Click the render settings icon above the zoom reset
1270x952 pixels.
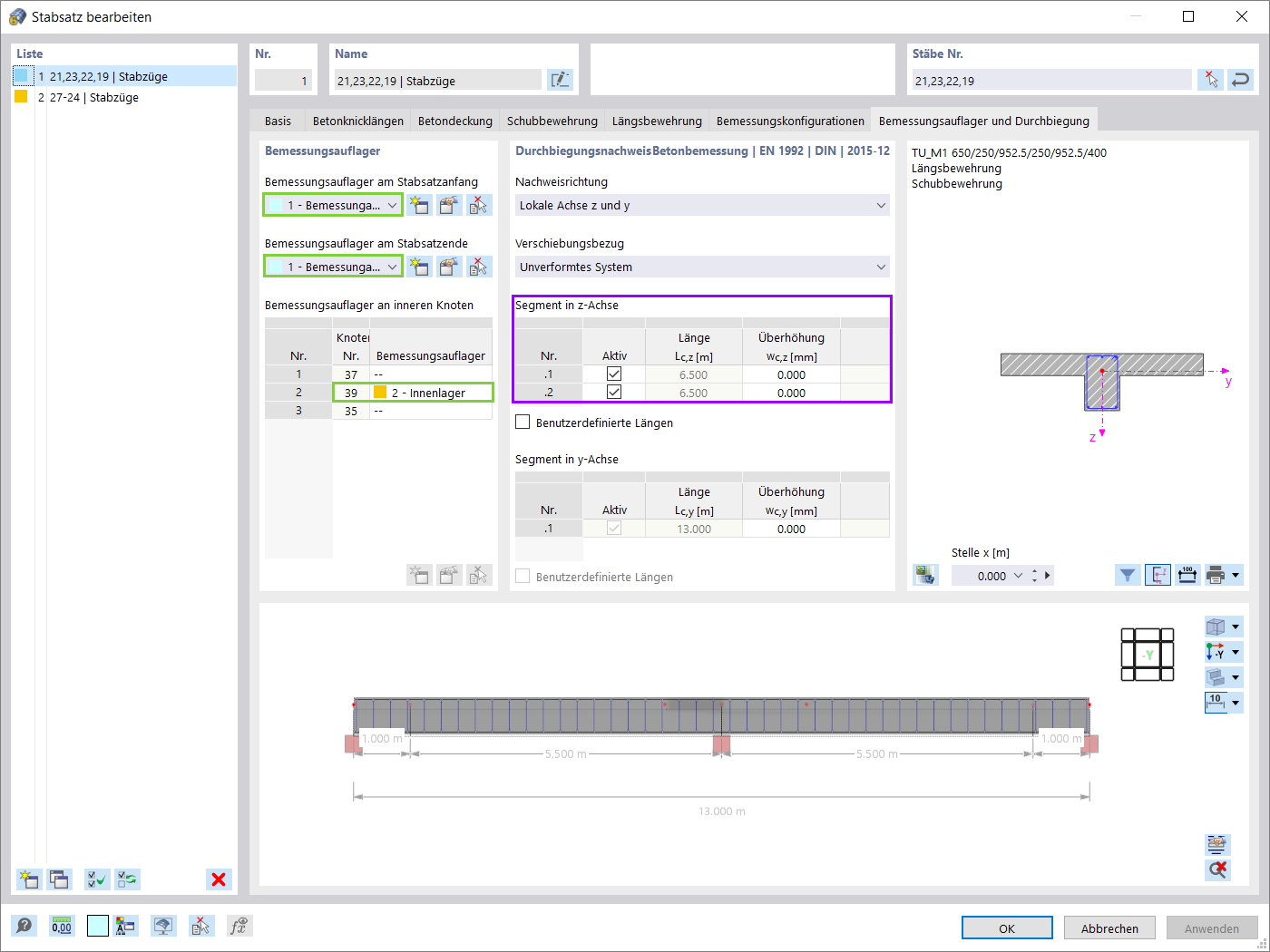point(1217,844)
